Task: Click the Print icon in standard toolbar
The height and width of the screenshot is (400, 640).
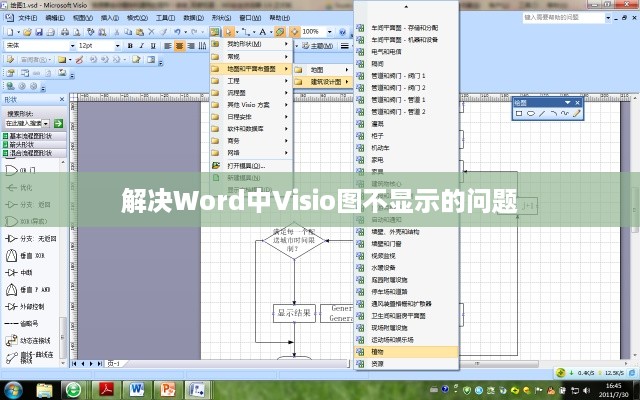Action: point(65,32)
